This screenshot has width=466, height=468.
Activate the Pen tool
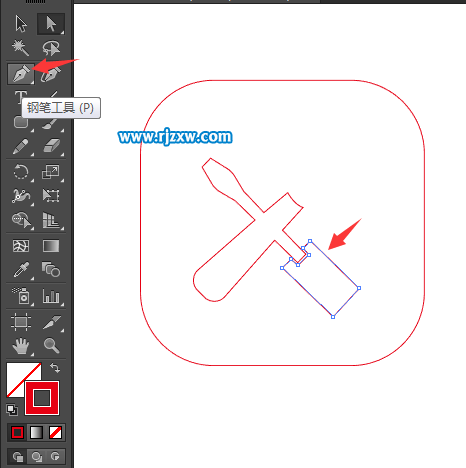click(x=21, y=73)
